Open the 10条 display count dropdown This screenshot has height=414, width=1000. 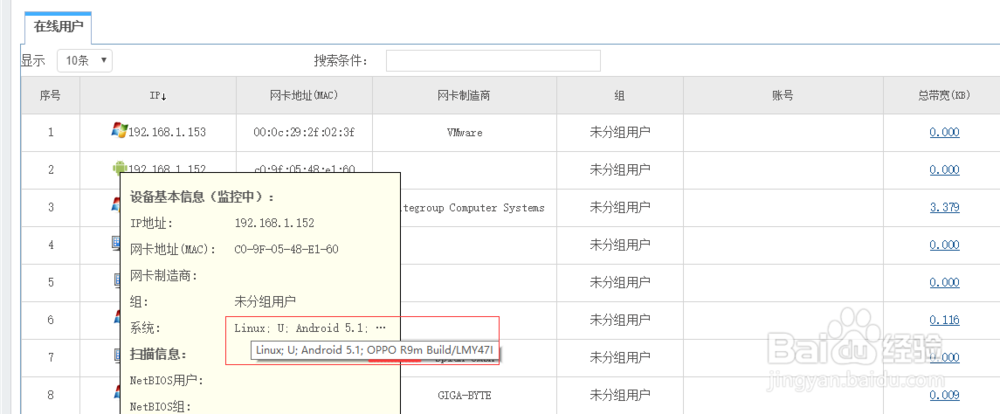85,61
